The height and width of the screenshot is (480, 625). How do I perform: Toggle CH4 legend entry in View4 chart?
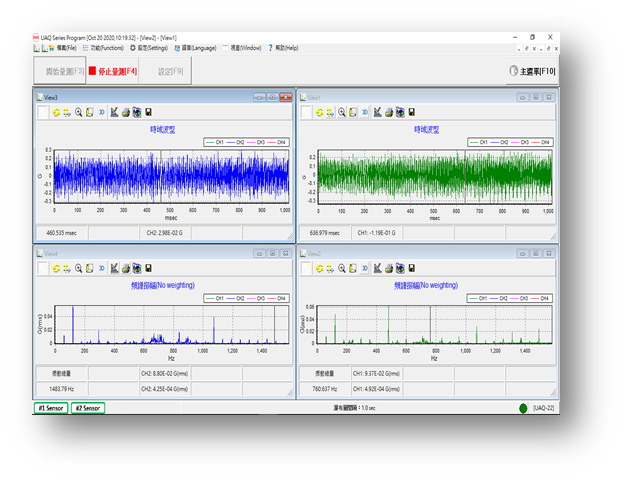click(278, 298)
